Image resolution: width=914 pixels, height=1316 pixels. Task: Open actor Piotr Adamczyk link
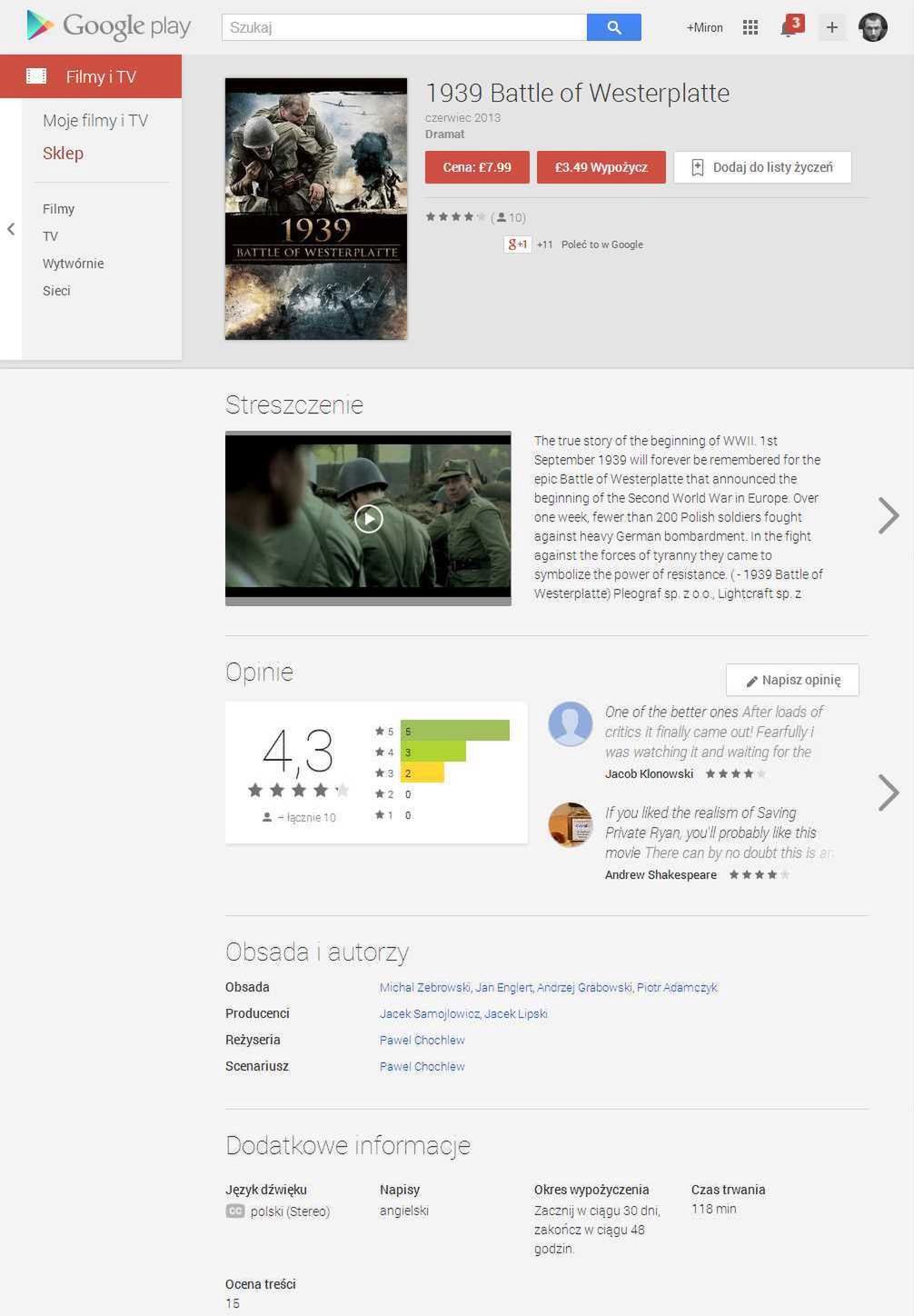677,987
